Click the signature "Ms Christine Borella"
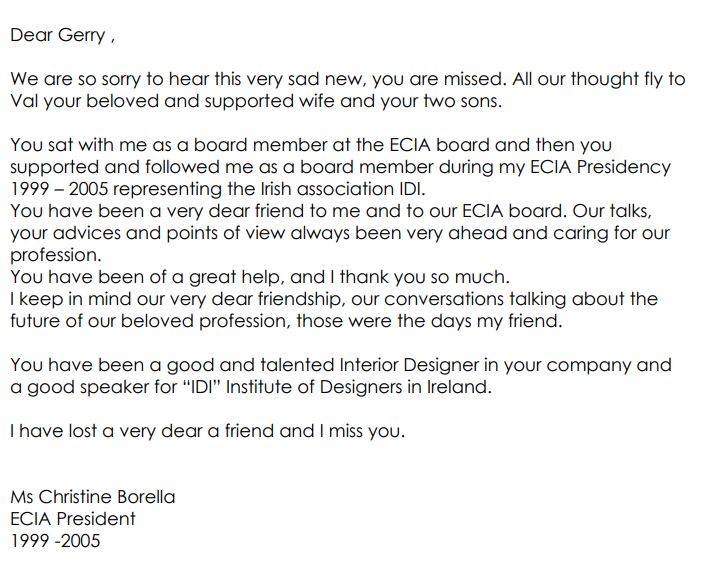716x573 pixels. pyautogui.click(x=93, y=497)
